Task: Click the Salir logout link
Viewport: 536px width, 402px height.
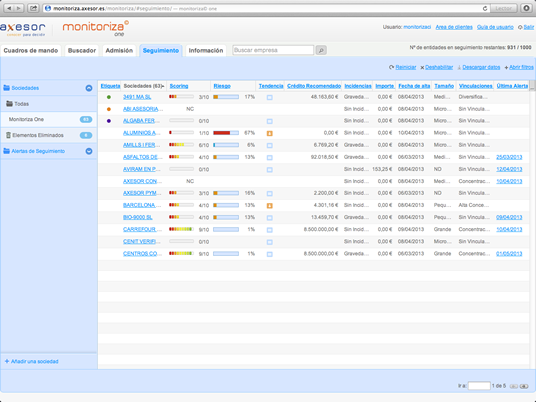Action: tap(528, 27)
